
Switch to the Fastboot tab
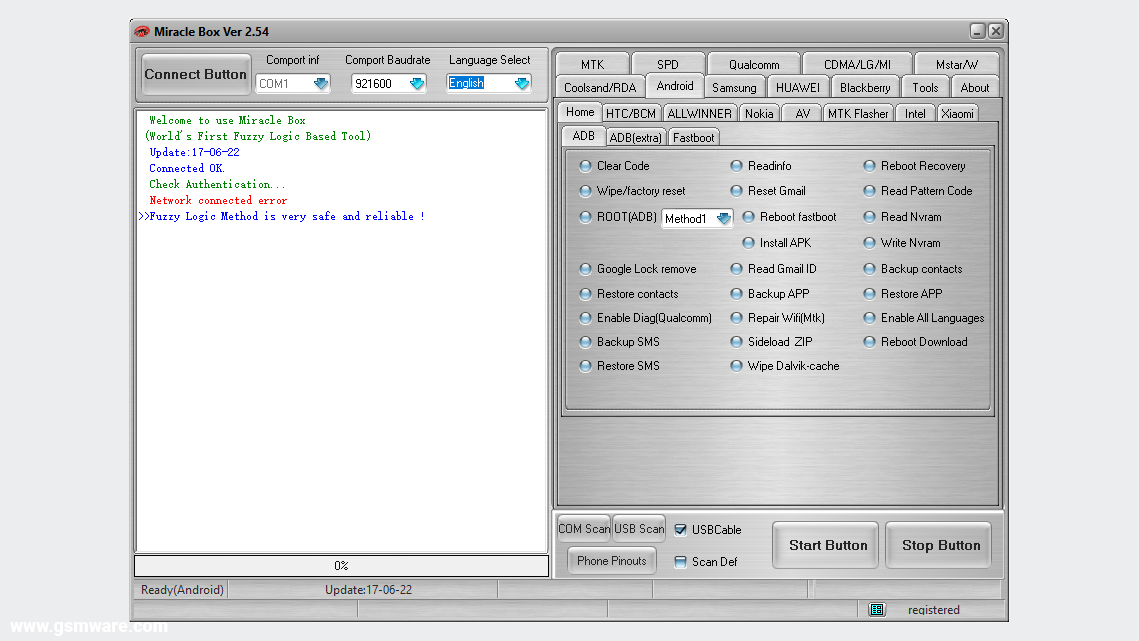(x=693, y=137)
